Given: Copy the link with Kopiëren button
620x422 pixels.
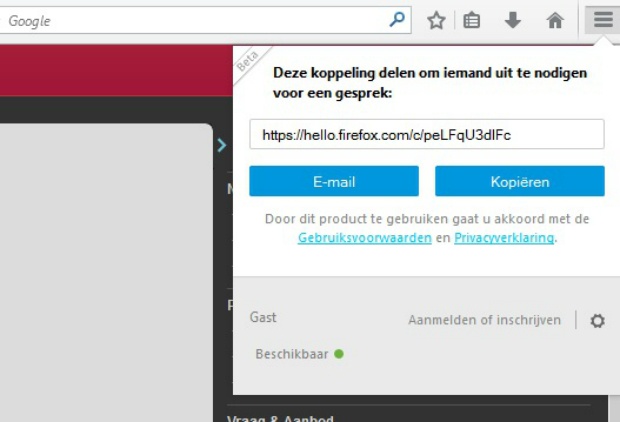Looking at the screenshot, I should point(520,181).
